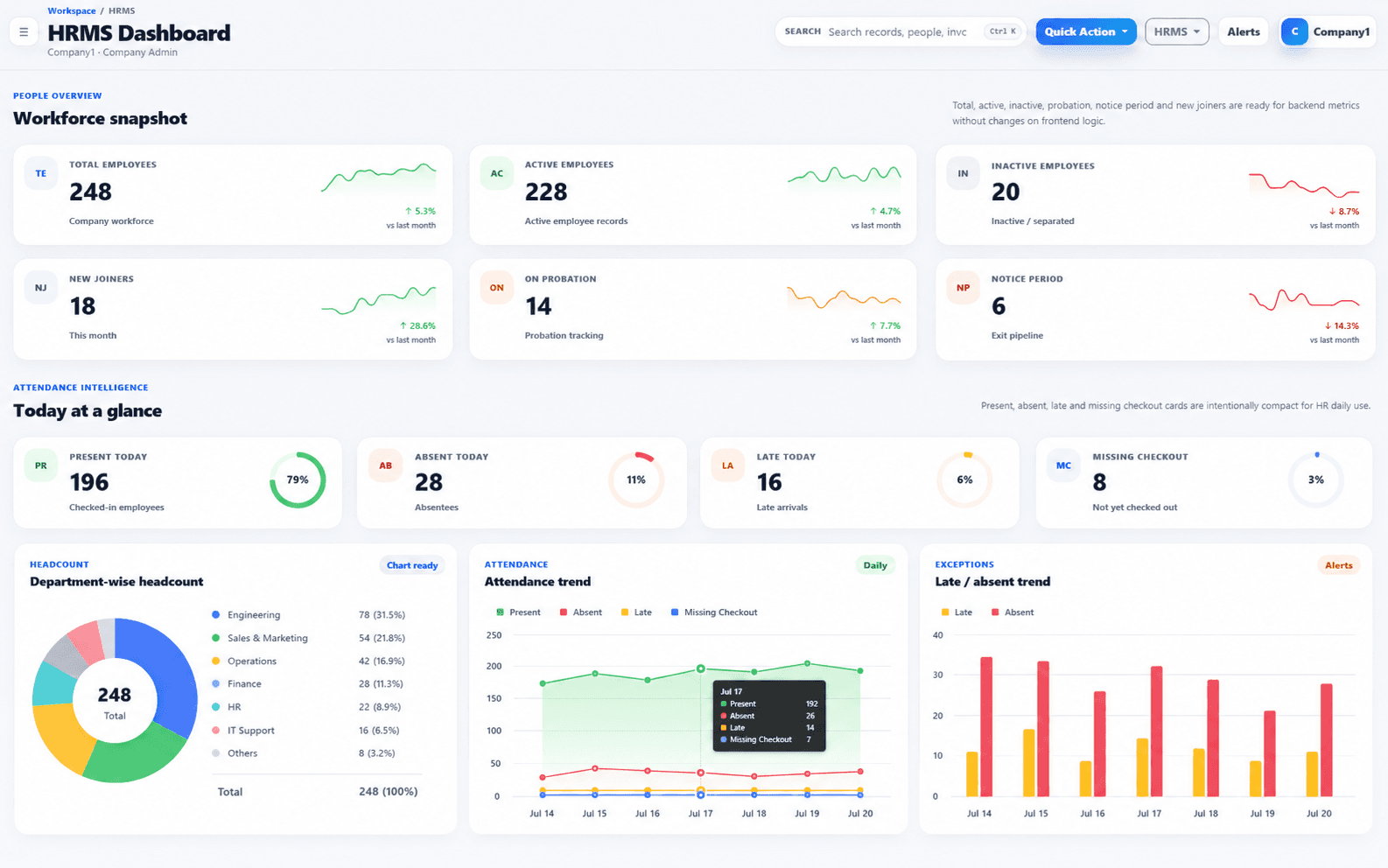Open the HRMS module dropdown
The image size is (1388, 868).
[1177, 31]
